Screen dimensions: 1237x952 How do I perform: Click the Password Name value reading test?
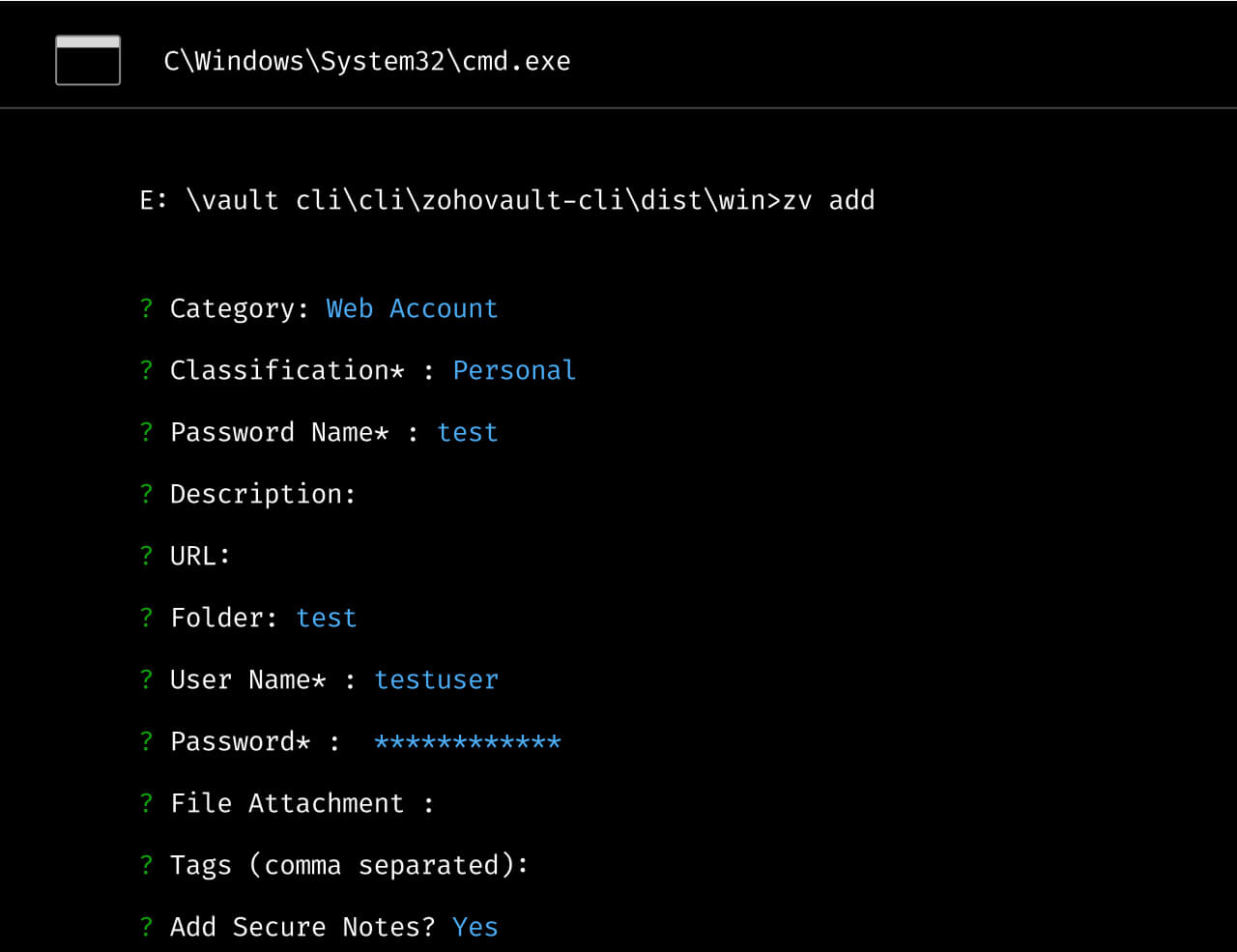468,432
